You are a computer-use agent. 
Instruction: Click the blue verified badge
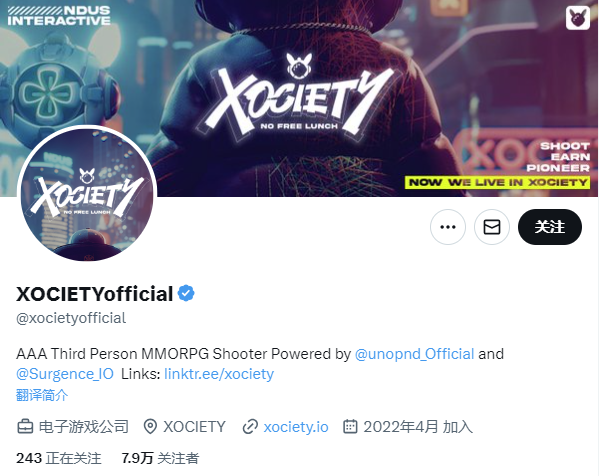186,293
